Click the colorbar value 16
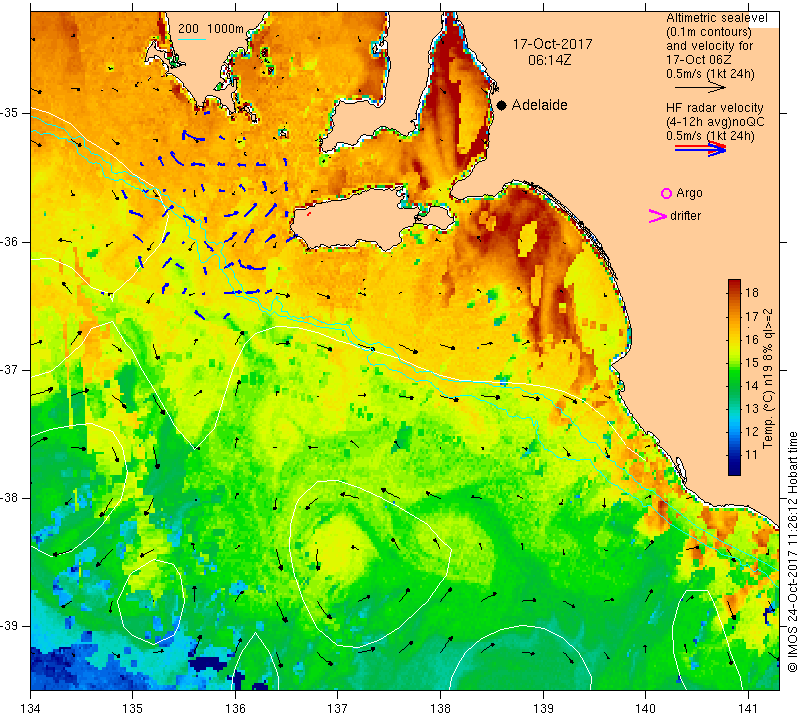Image resolution: width=800 pixels, height=720 pixels. (x=752, y=339)
